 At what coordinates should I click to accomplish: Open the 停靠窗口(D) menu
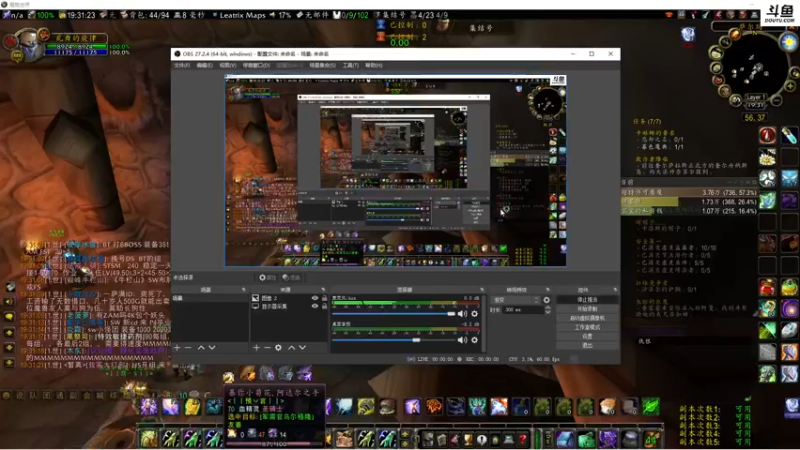[x=256, y=65]
